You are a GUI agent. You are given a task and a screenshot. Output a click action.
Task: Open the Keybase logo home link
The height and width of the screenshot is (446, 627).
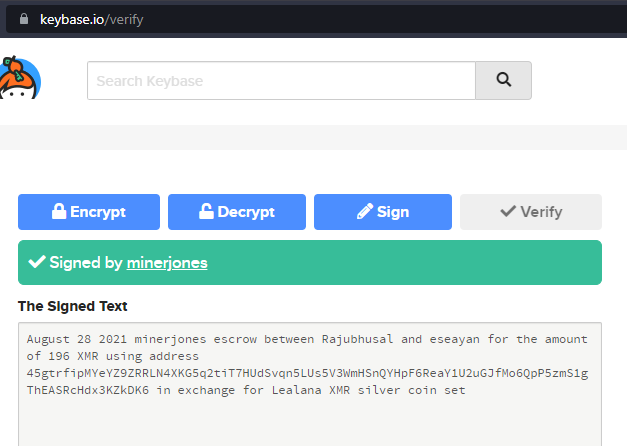20,77
